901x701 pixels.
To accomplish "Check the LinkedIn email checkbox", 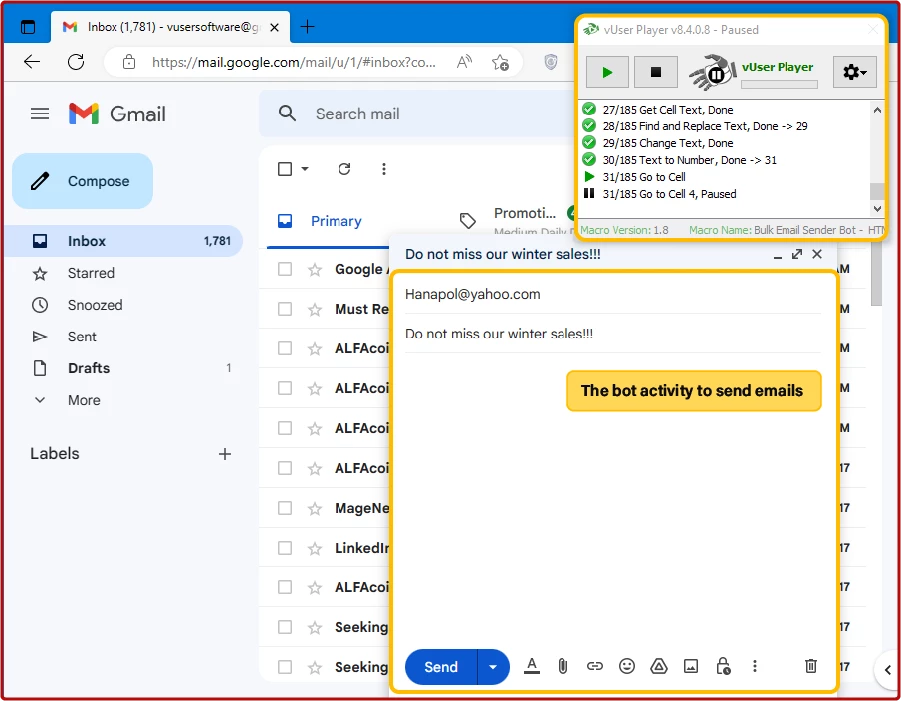I will [285, 548].
